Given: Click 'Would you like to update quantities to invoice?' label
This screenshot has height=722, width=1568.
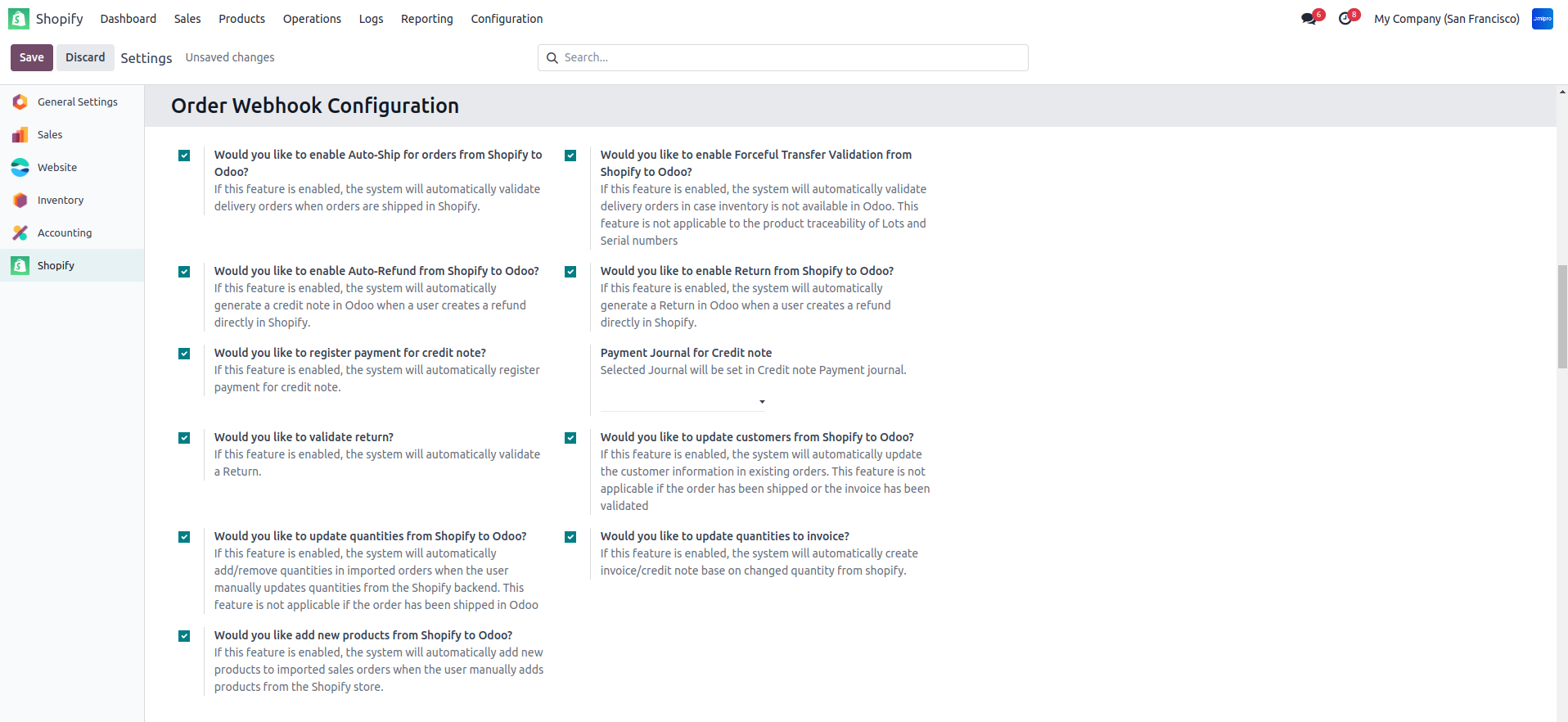Looking at the screenshot, I should point(725,536).
